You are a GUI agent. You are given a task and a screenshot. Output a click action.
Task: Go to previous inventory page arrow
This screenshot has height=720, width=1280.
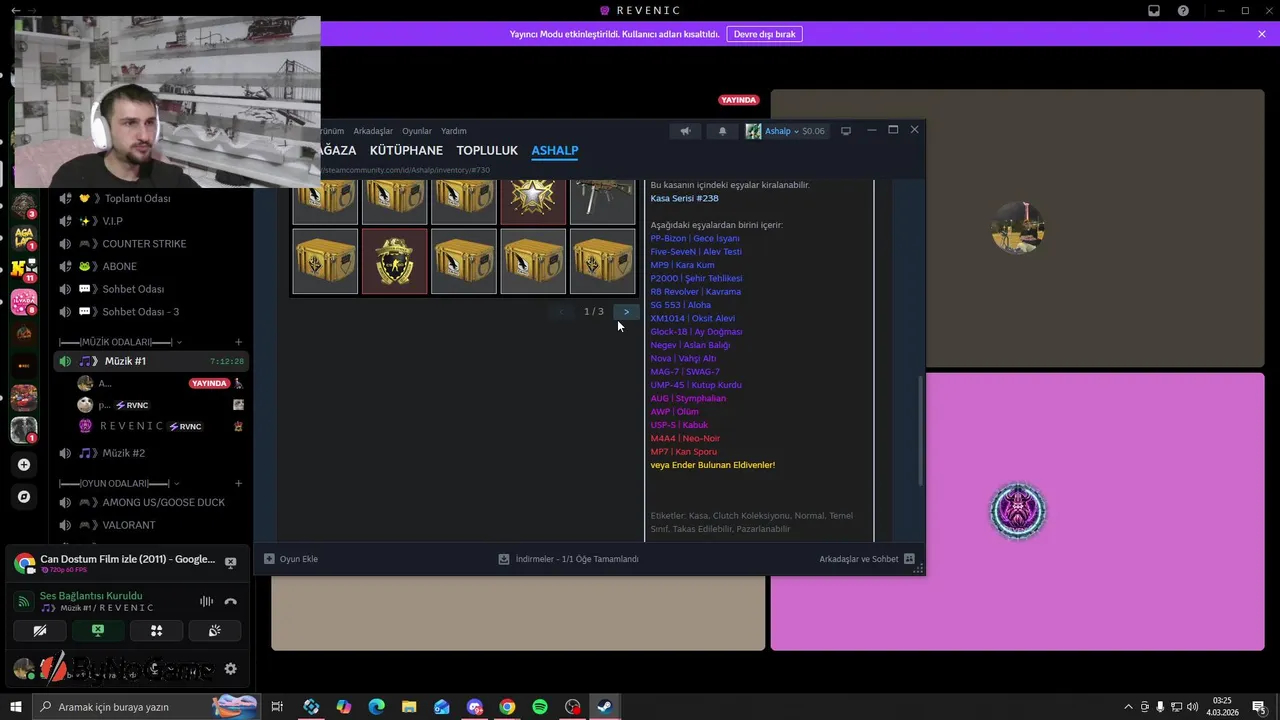(561, 312)
